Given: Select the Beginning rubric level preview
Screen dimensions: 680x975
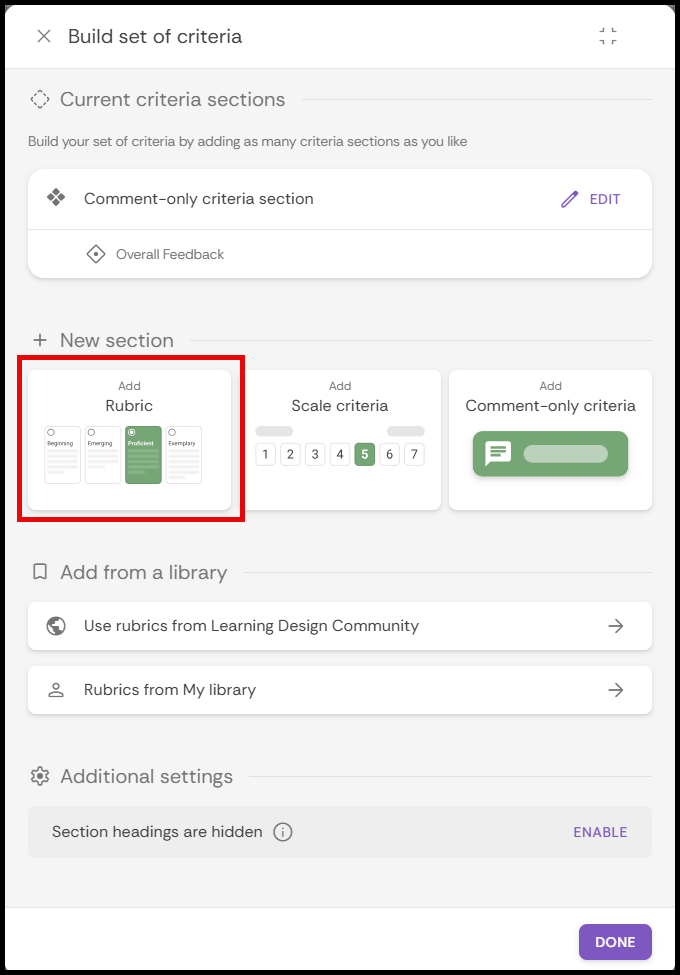Looking at the screenshot, I should point(62,455).
